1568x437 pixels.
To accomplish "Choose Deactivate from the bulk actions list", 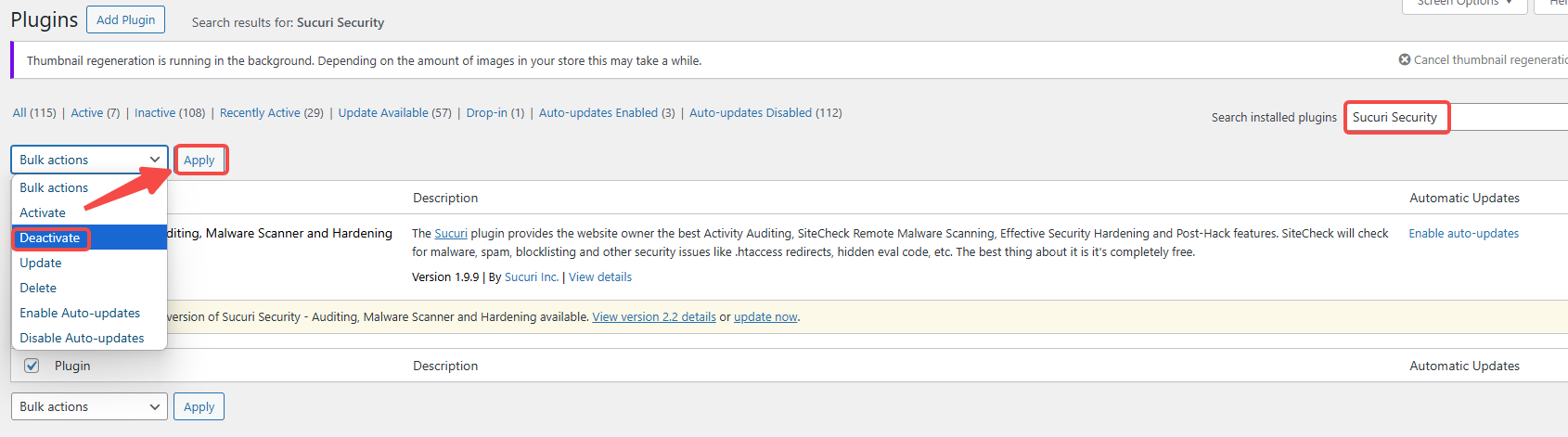I will point(50,238).
